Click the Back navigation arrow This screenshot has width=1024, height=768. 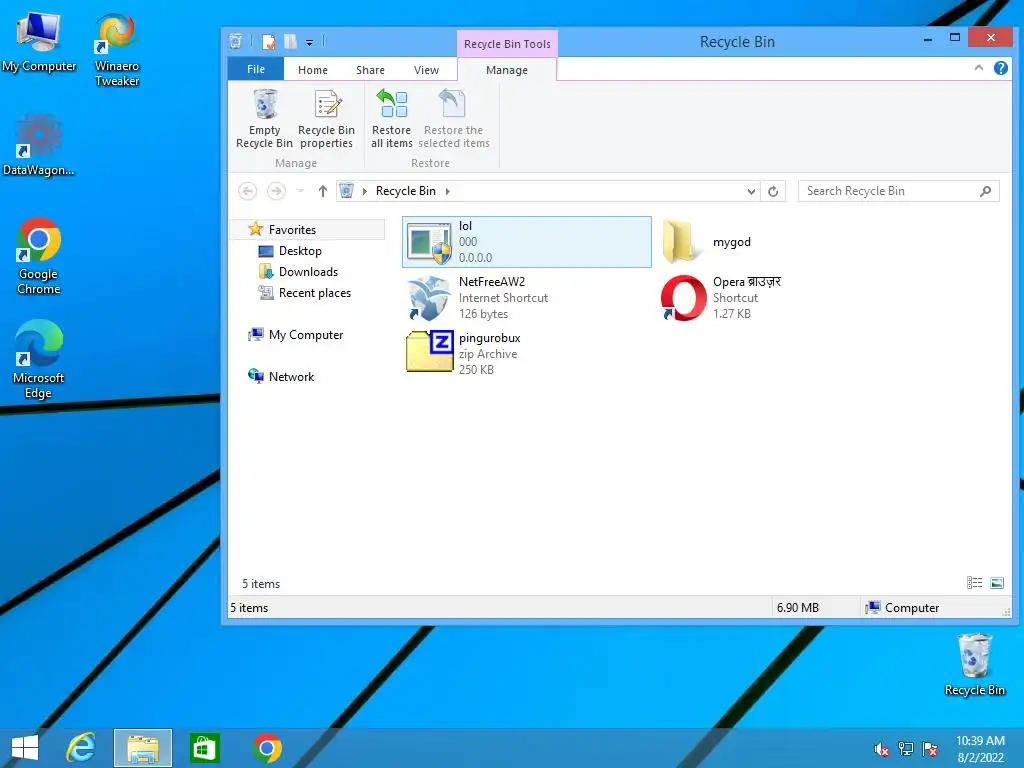248,191
